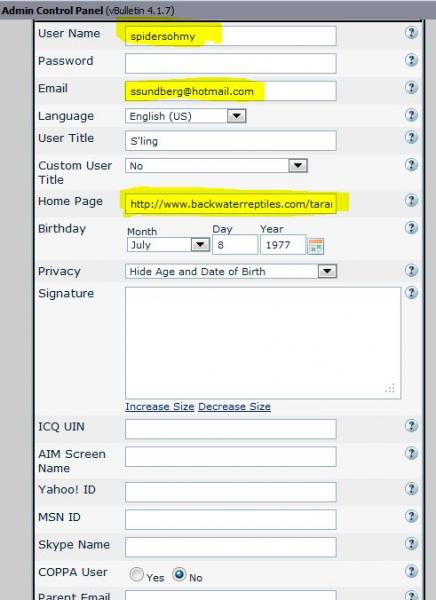This screenshot has height=600, width=436.
Task: Open help icon for User Title
Action: coord(411,137)
